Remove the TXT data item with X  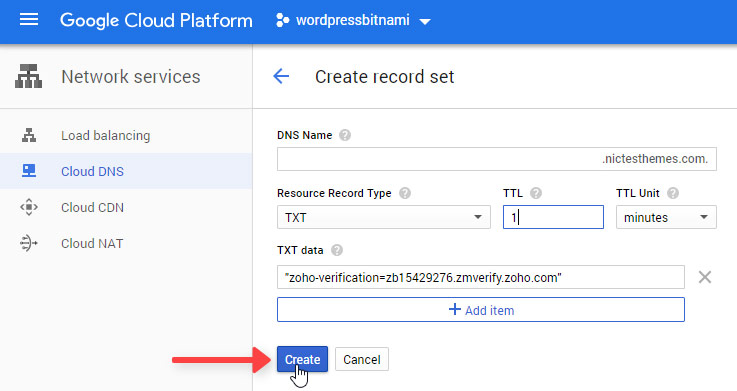[x=705, y=277]
